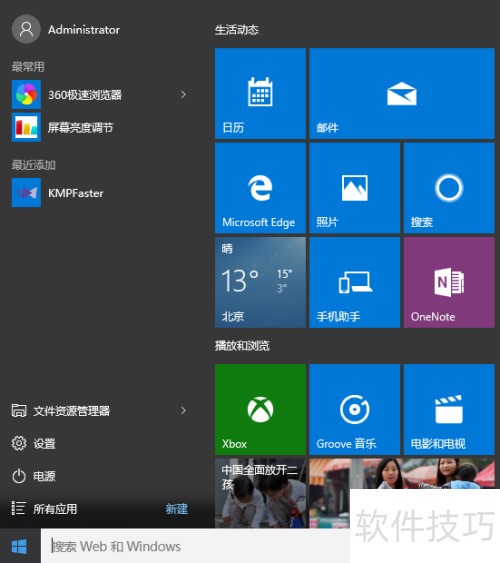Select the Administrator account name
This screenshot has height=563, width=500.
click(x=84, y=29)
